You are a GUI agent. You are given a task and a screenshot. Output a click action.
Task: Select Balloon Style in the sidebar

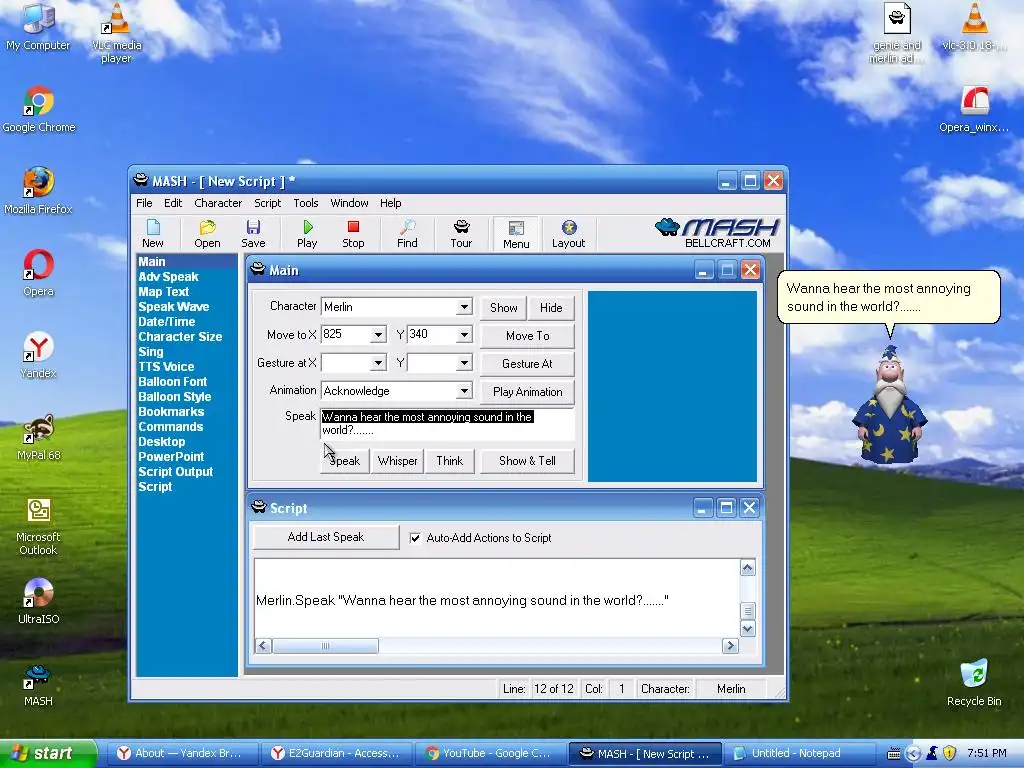point(174,397)
